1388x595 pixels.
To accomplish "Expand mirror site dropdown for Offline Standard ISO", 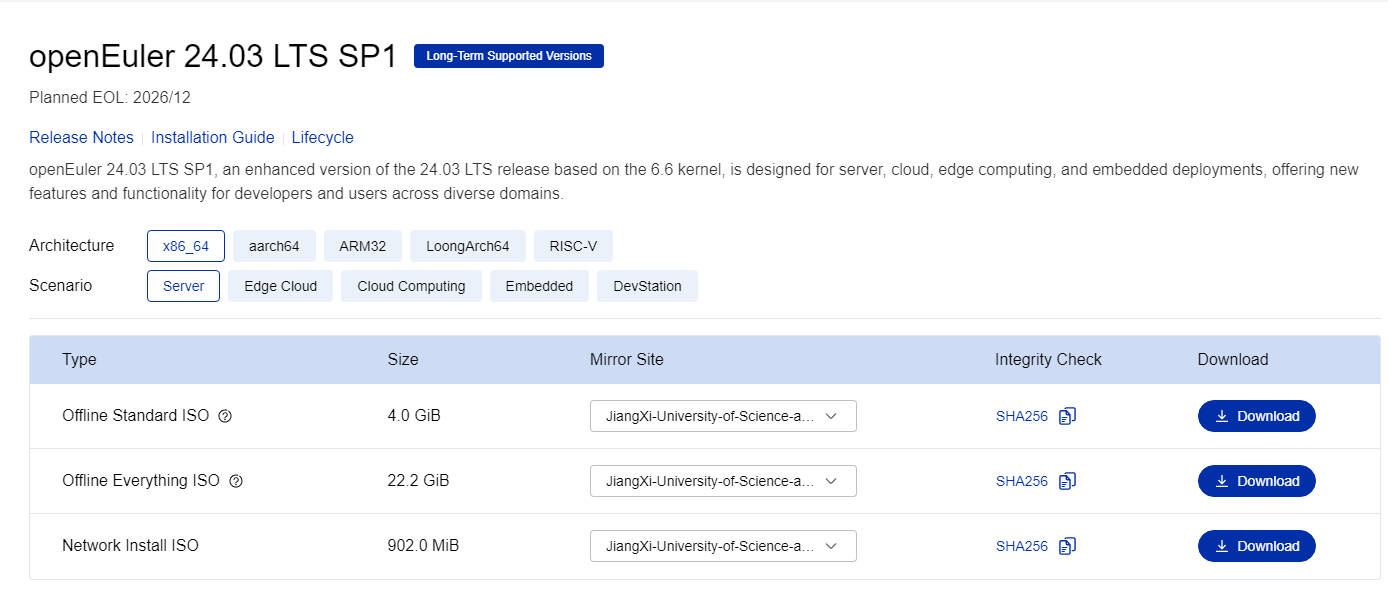I will click(723, 416).
